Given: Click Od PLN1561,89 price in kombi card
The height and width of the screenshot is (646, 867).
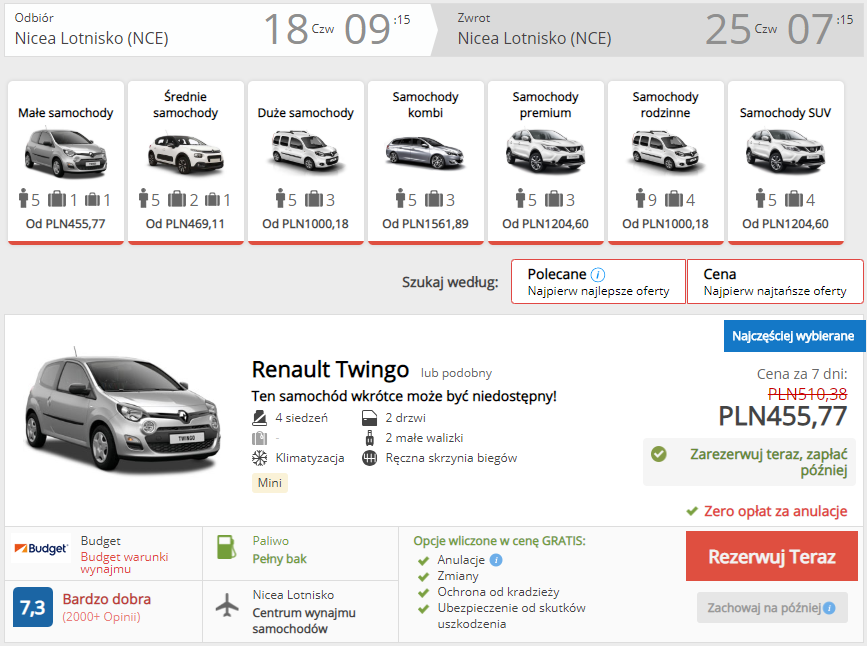Looking at the screenshot, I should coord(425,224).
